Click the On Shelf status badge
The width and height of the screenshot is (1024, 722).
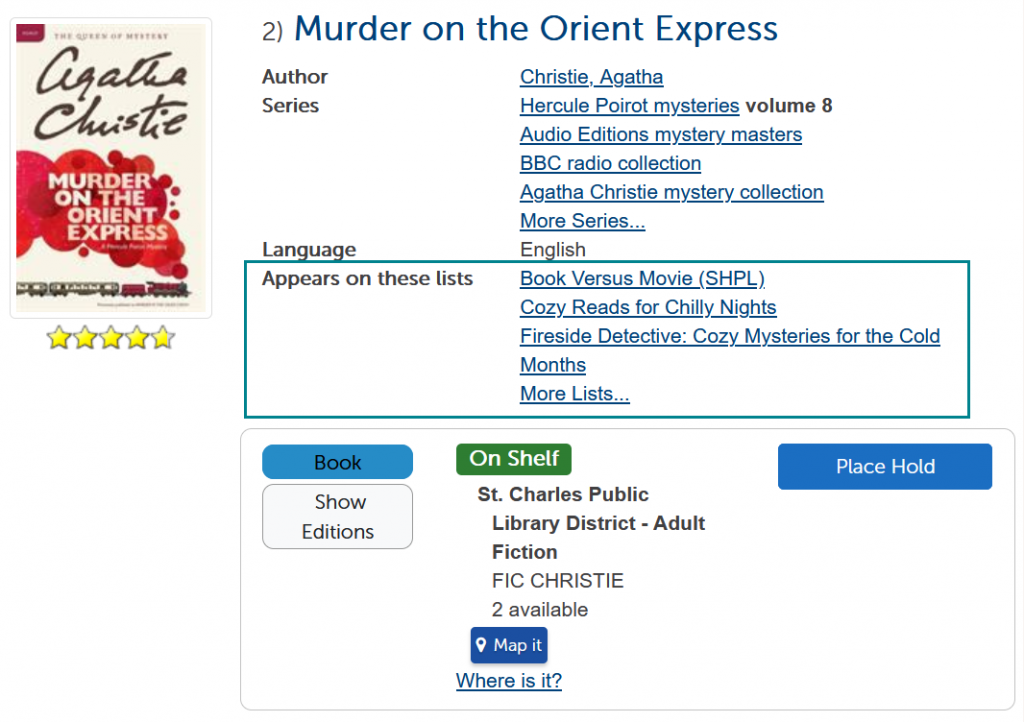tap(514, 459)
